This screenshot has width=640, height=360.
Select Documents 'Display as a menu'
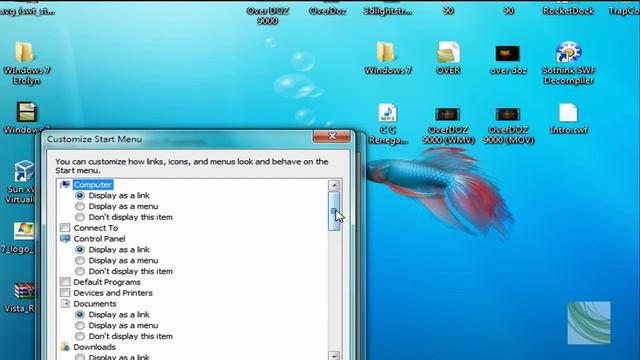(80, 325)
